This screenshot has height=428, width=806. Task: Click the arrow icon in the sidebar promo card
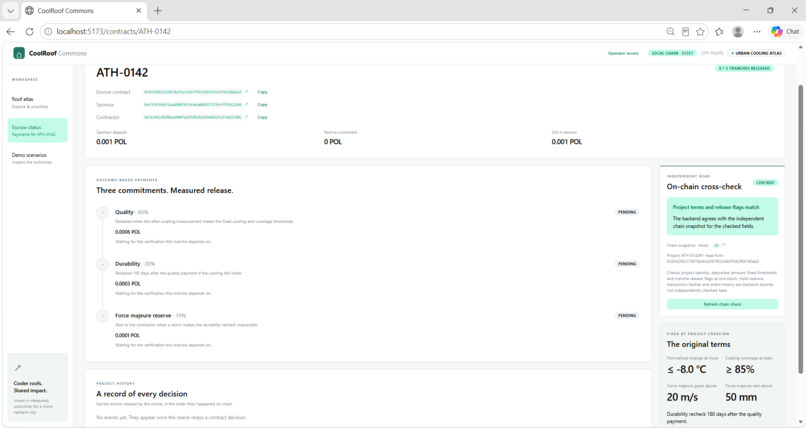18,367
